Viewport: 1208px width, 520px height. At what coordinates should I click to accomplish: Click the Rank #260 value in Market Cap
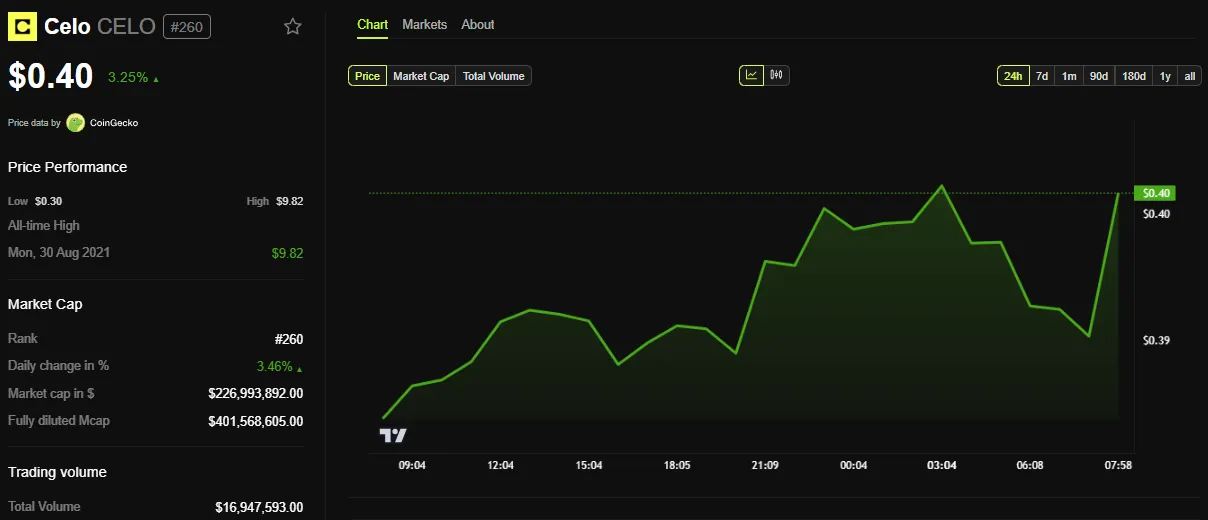coord(289,339)
